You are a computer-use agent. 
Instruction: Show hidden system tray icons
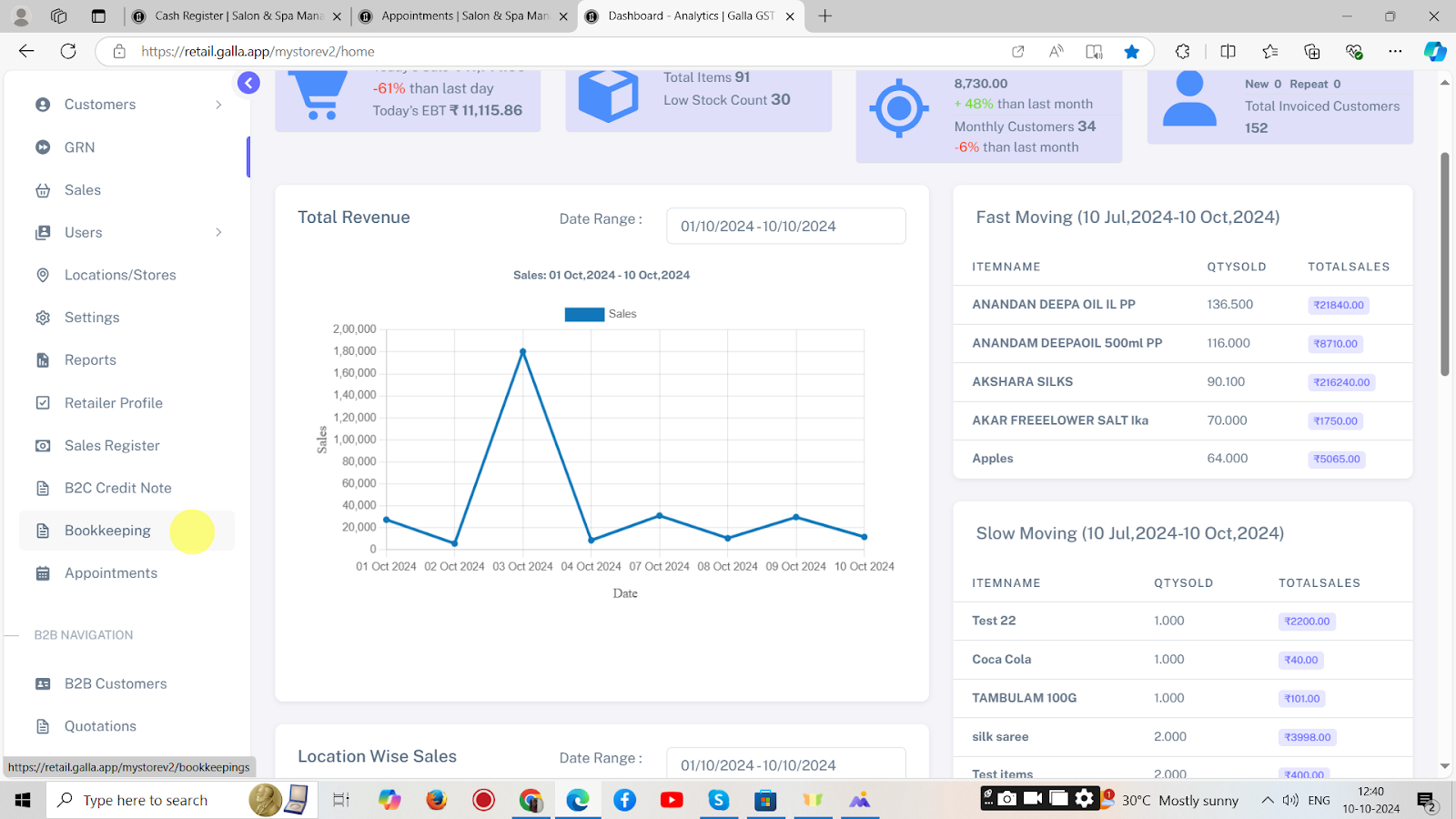(x=1268, y=800)
